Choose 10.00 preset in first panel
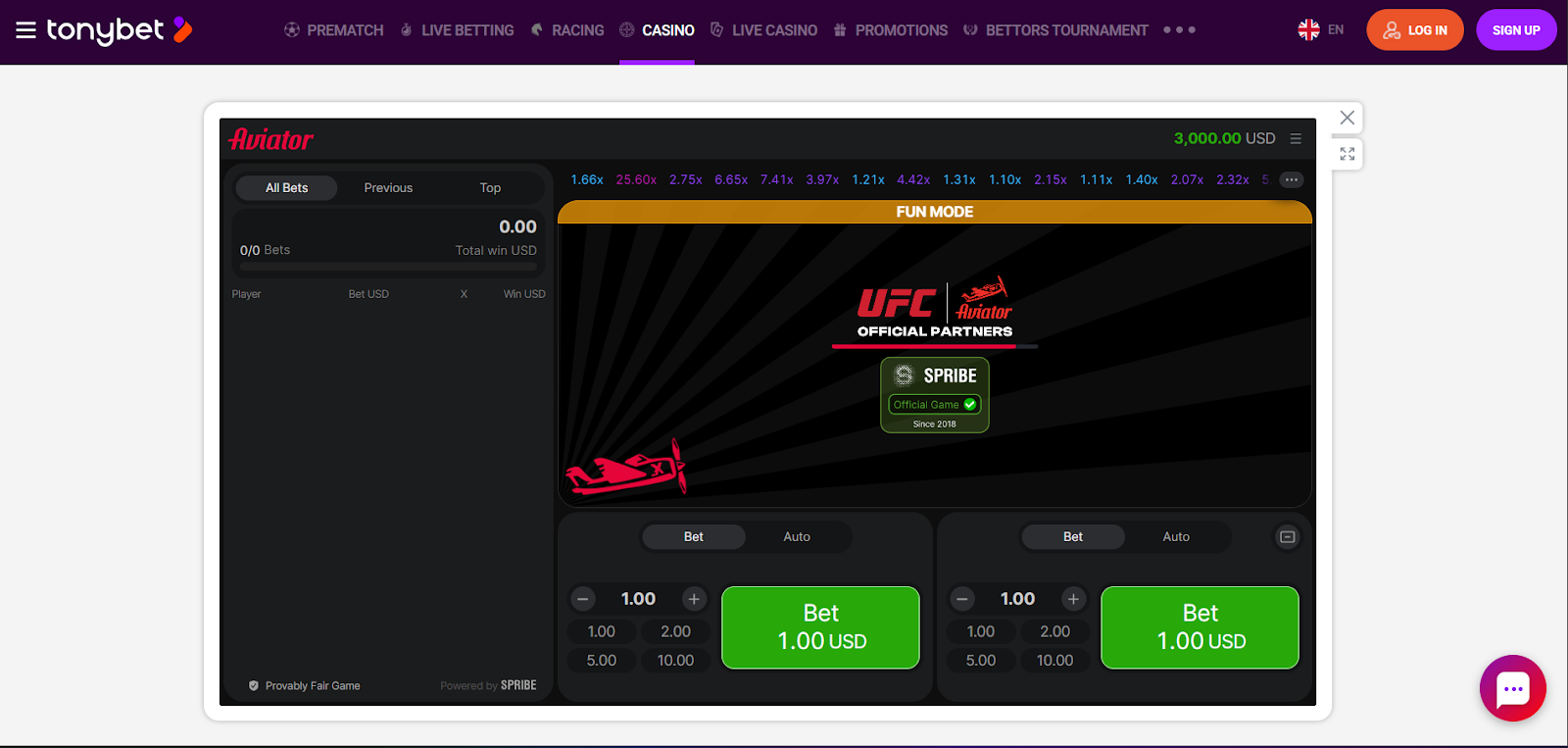This screenshot has height=748, width=1568. click(675, 661)
